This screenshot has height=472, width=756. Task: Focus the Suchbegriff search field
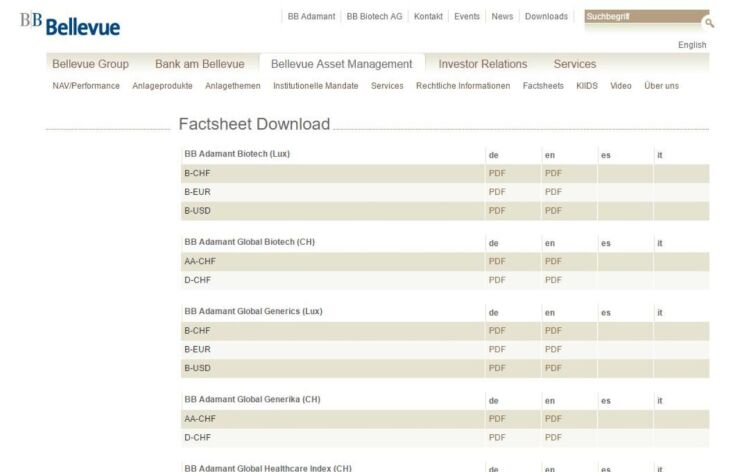point(643,16)
